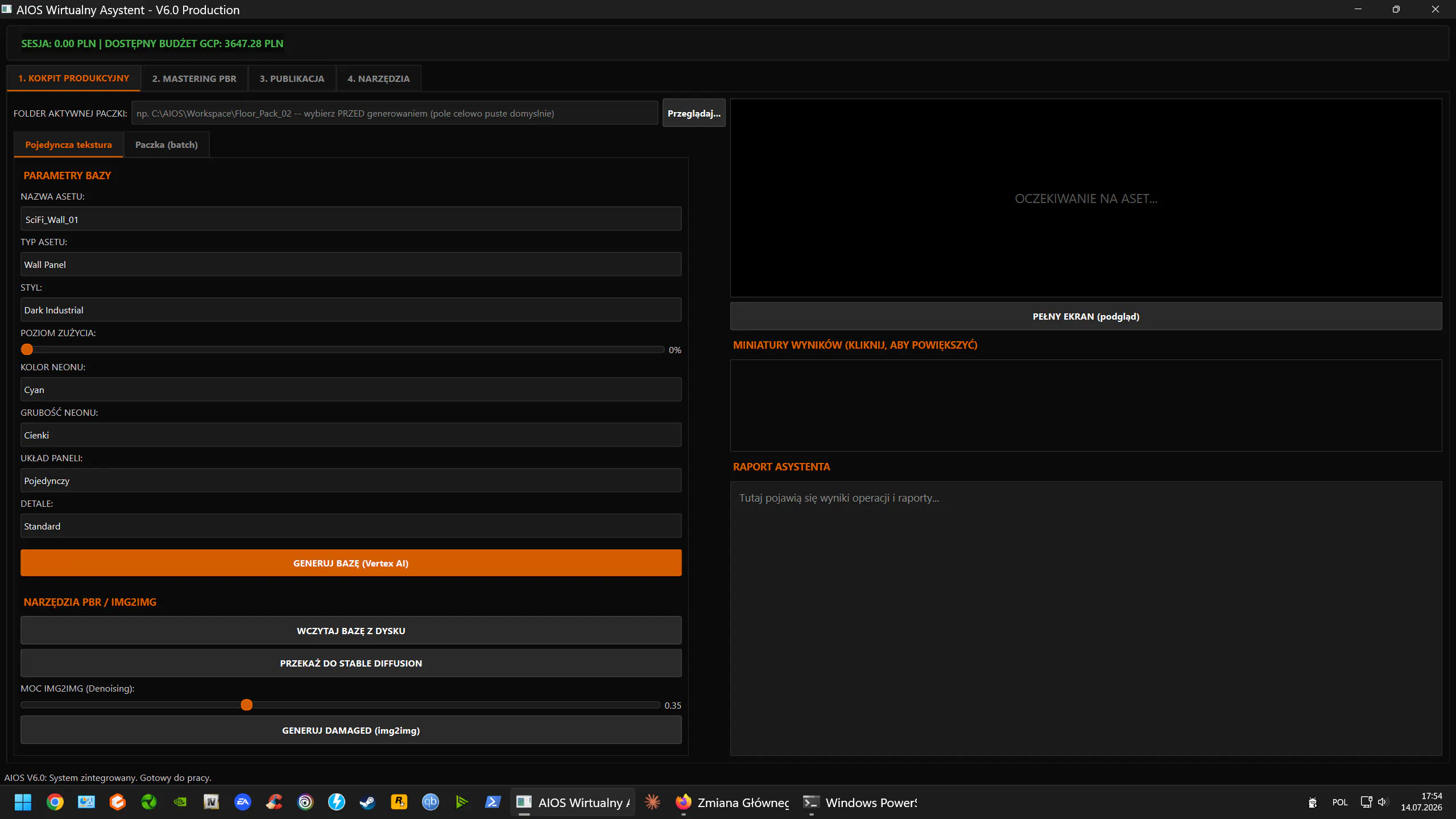Click the RAPORT ASYSTENTA text area
The image size is (1456, 819).
(1086, 618)
